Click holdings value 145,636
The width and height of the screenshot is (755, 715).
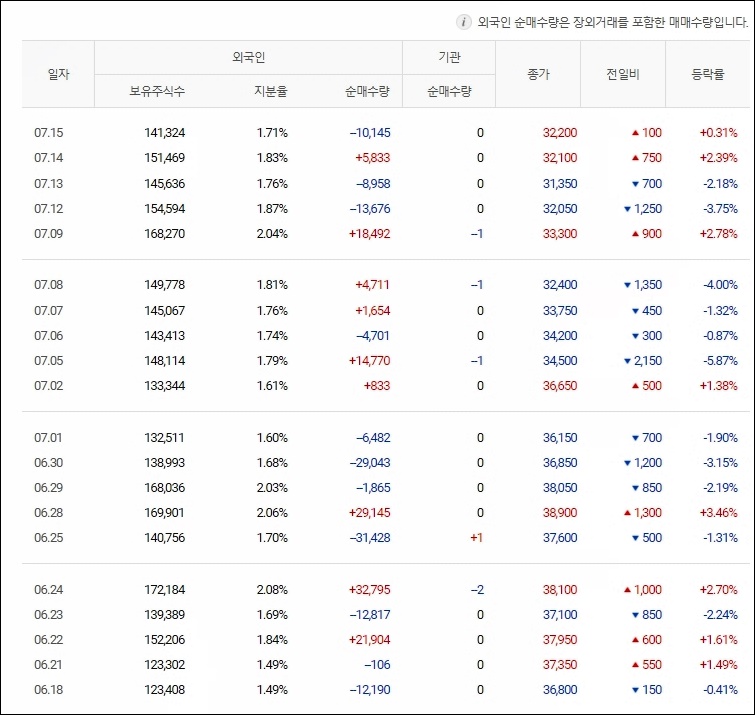click(x=165, y=184)
